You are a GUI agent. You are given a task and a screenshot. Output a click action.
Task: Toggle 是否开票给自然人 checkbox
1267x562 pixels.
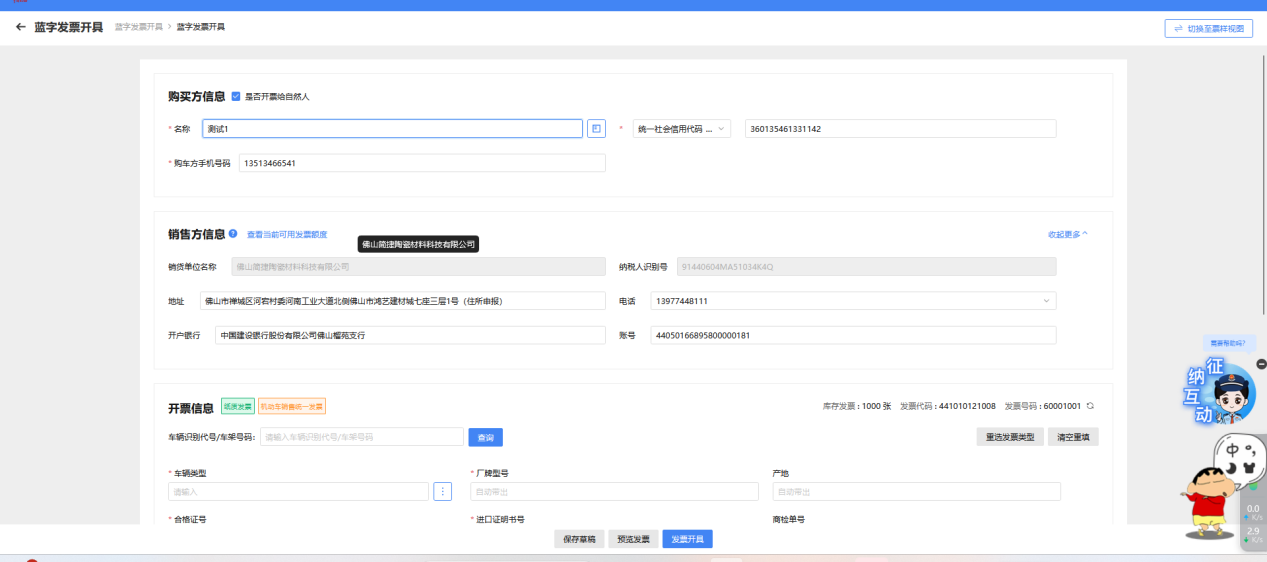(x=236, y=97)
